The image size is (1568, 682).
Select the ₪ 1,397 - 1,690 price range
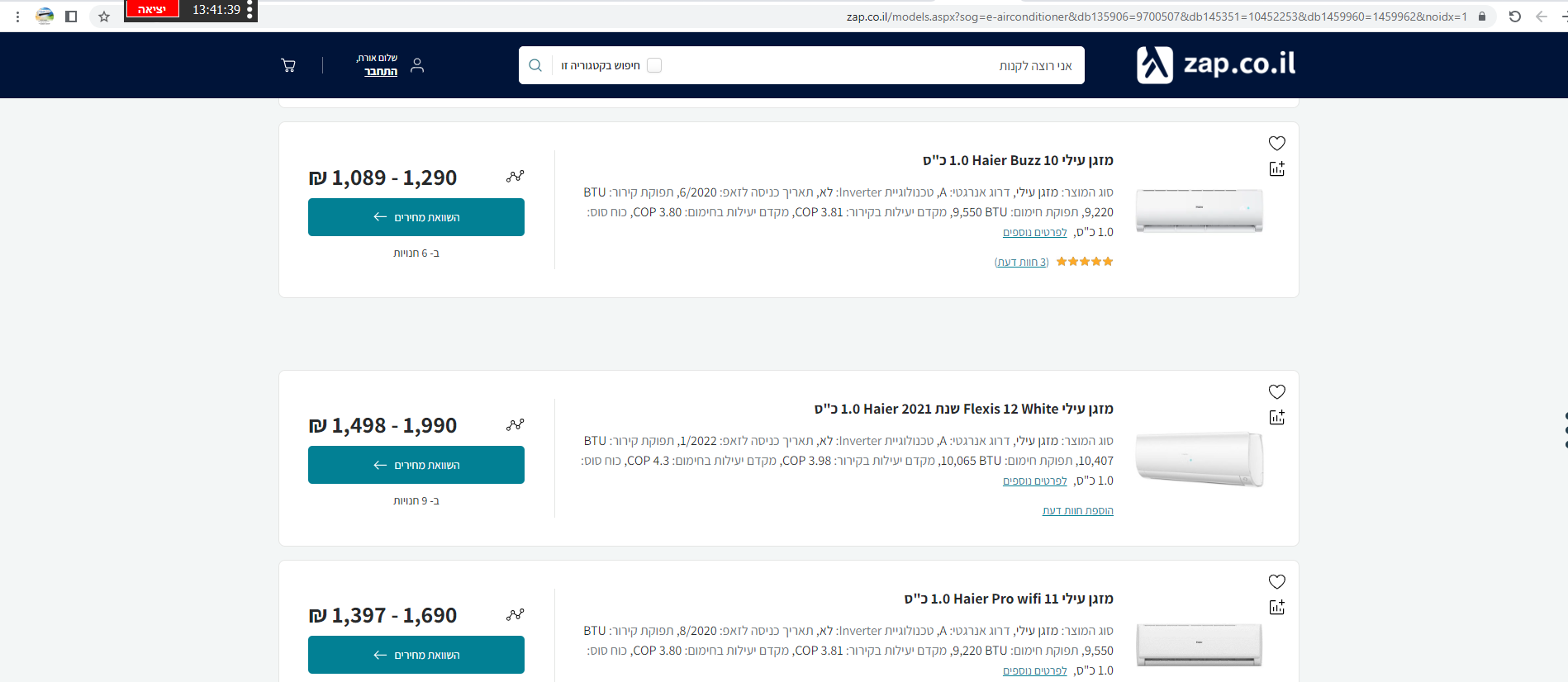pos(382,615)
